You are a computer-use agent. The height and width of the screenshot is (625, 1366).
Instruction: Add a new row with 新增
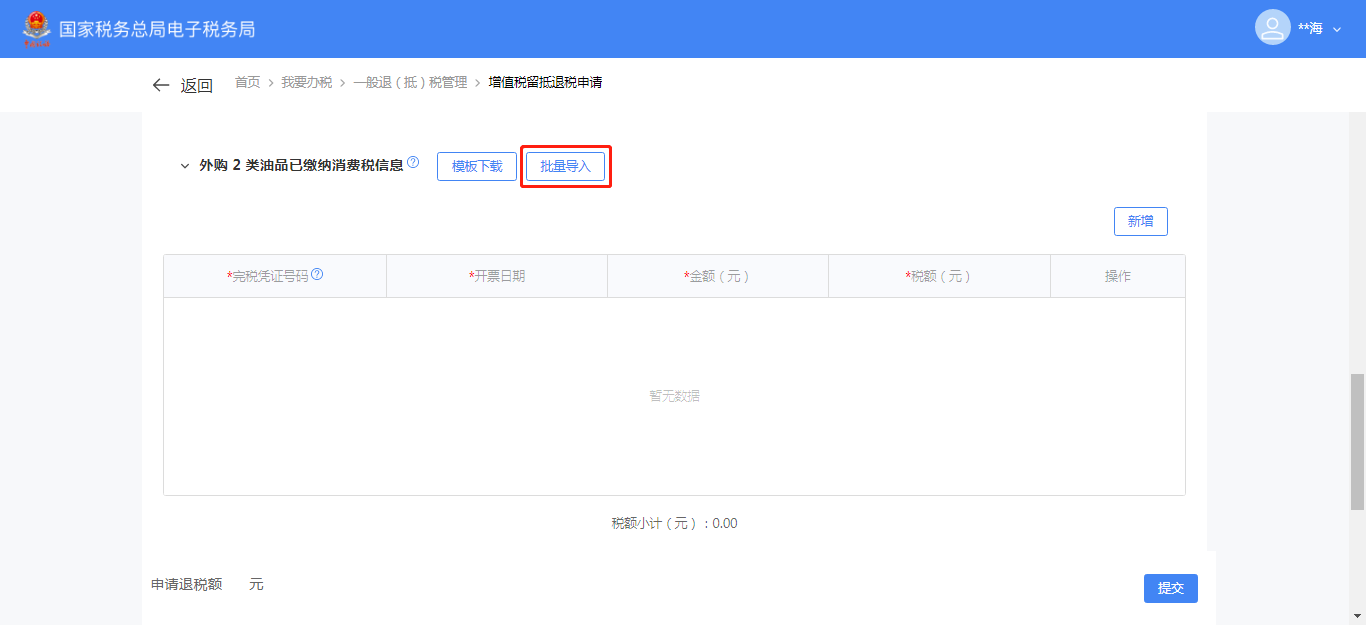[1140, 222]
